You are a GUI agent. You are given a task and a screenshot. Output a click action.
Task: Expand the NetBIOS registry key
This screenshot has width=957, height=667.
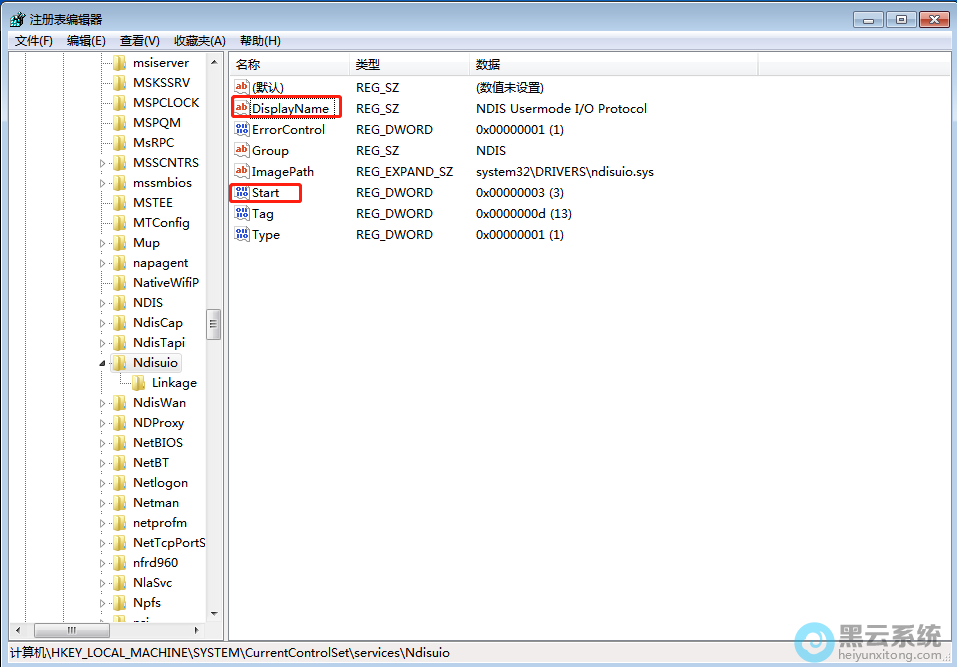[x=102, y=443]
